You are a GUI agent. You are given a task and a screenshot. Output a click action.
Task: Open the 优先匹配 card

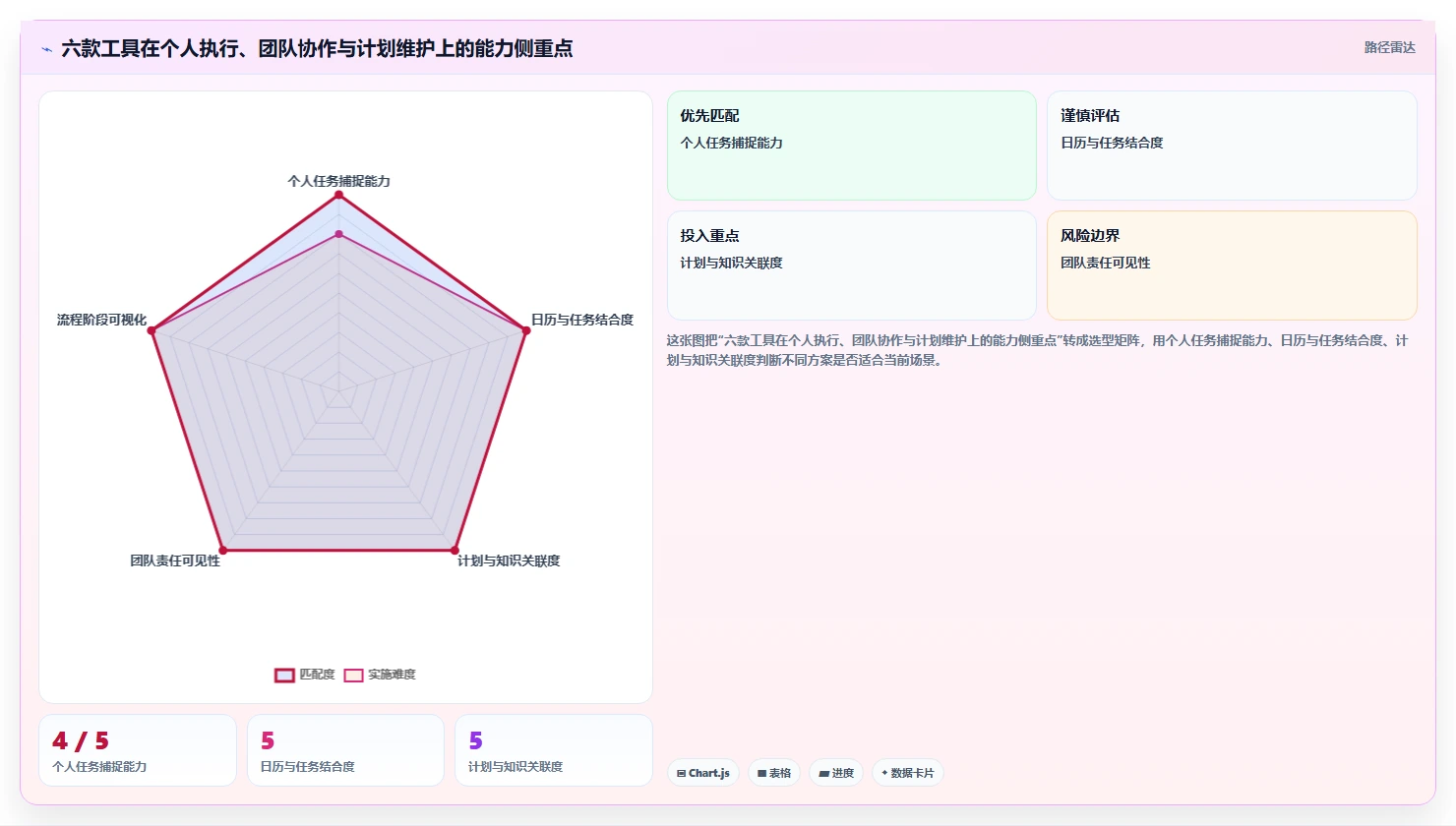coord(852,146)
